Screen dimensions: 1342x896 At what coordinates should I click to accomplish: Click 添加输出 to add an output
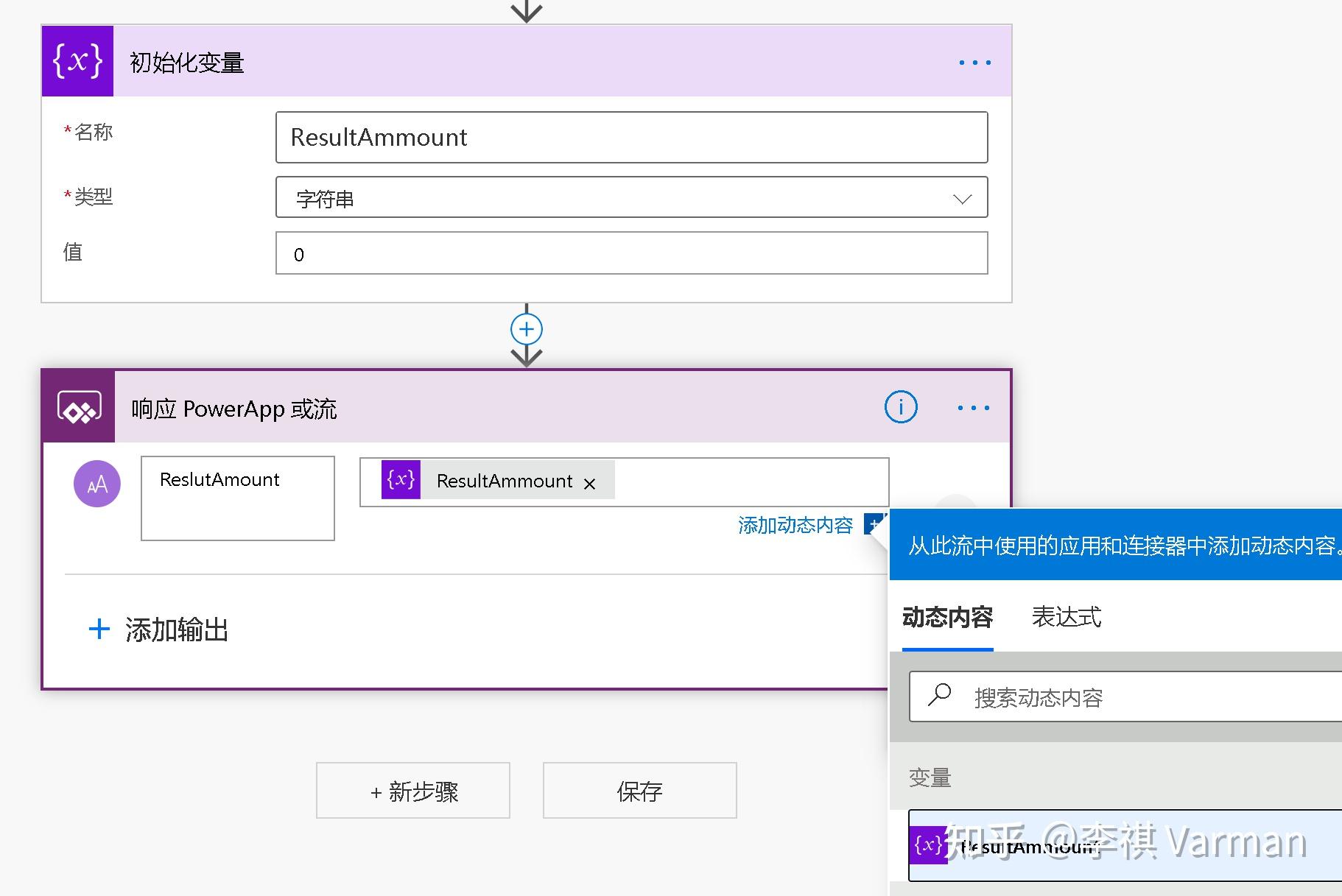[x=177, y=629]
